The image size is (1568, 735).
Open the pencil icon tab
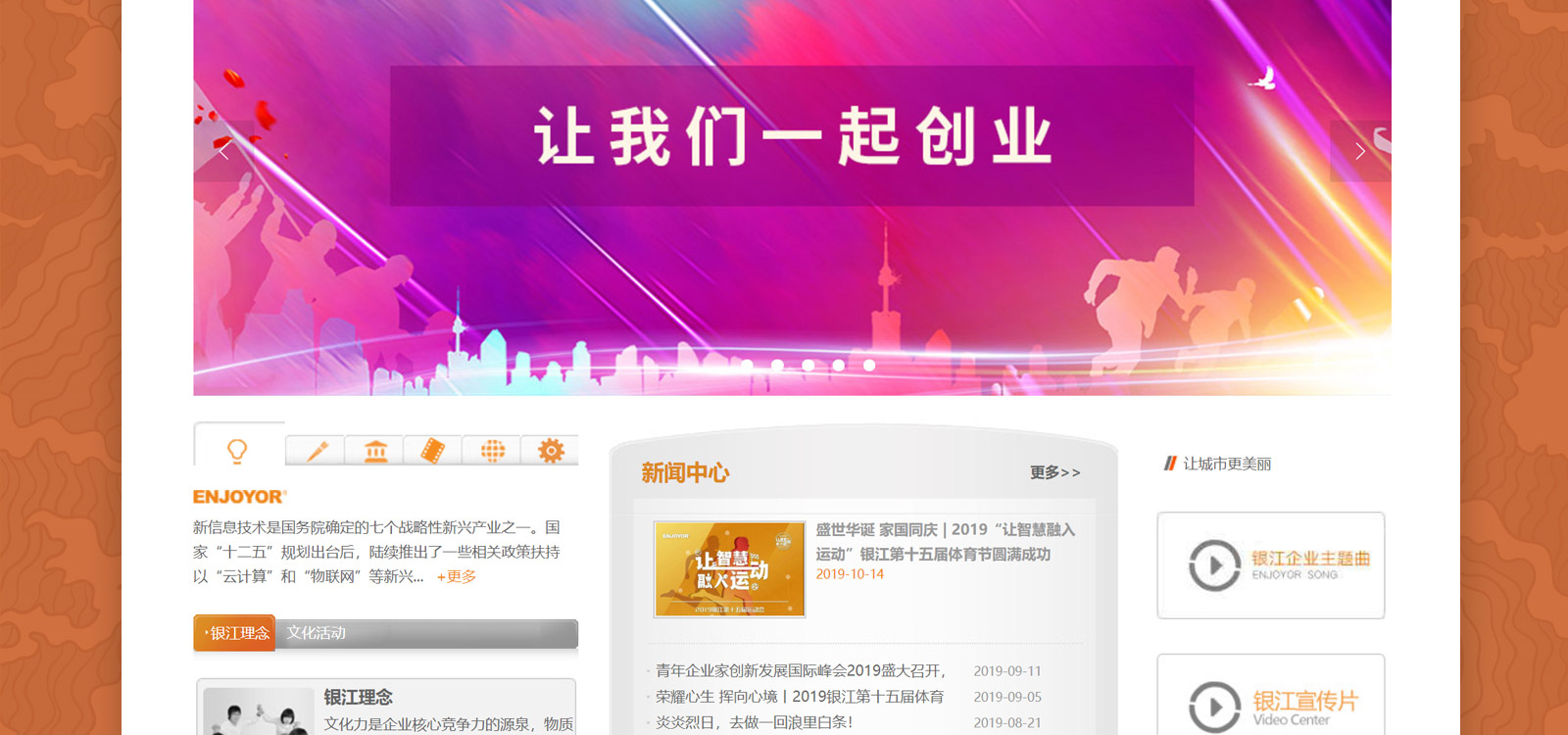tap(316, 451)
